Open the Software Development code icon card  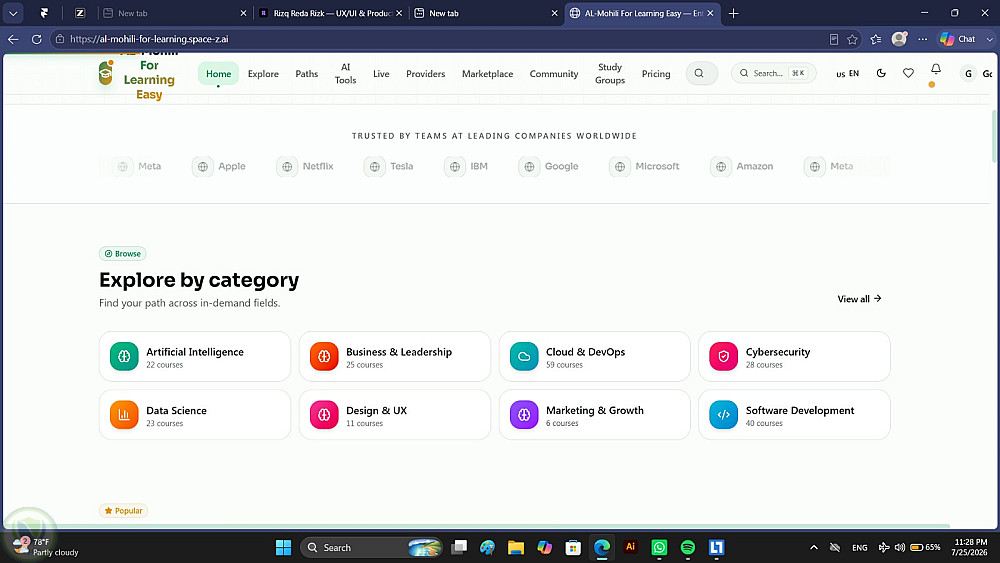(794, 415)
